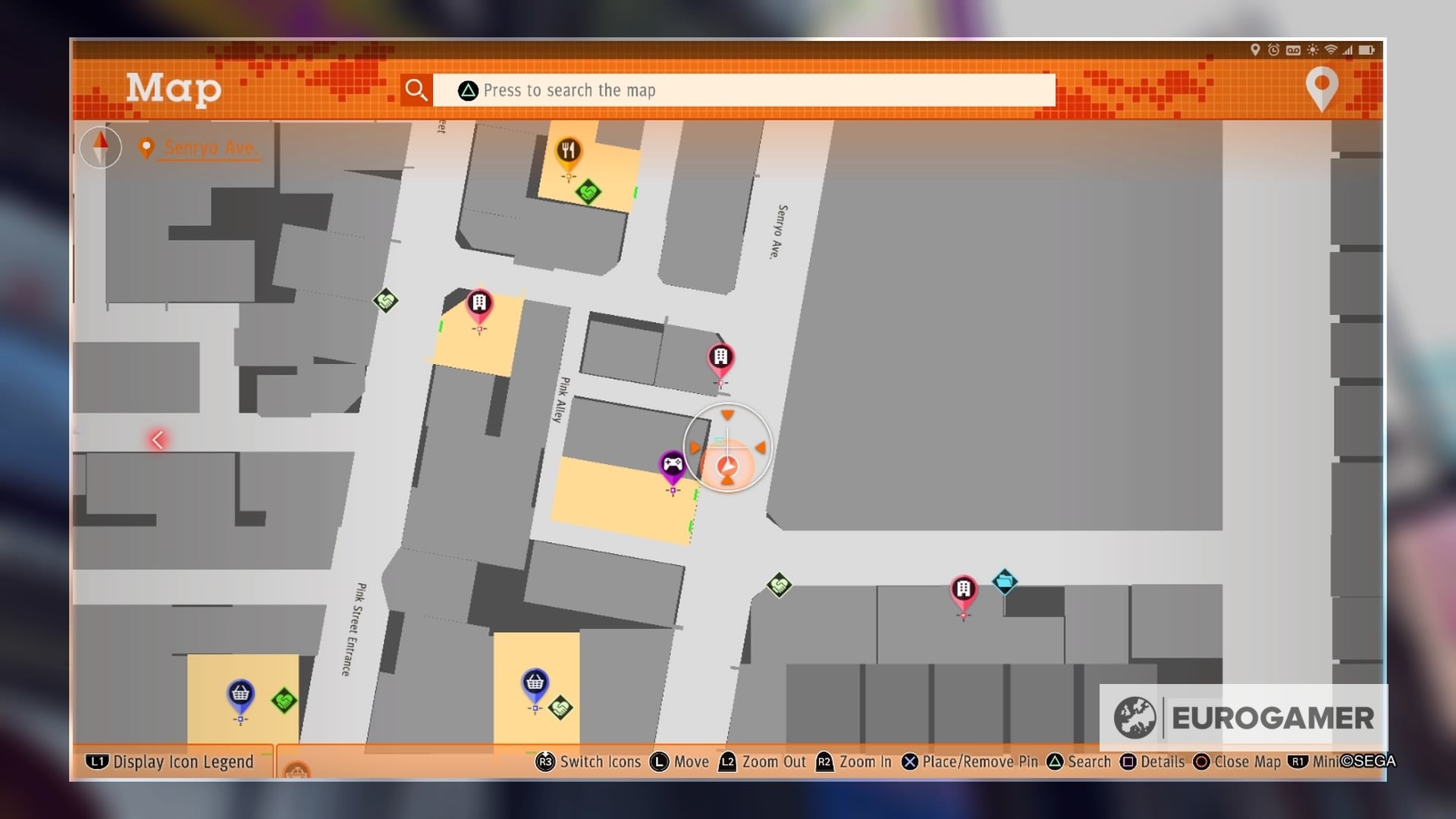Screen dimensions: 1456x819
Task: Click the large map pin icon top right
Action: [x=1322, y=89]
